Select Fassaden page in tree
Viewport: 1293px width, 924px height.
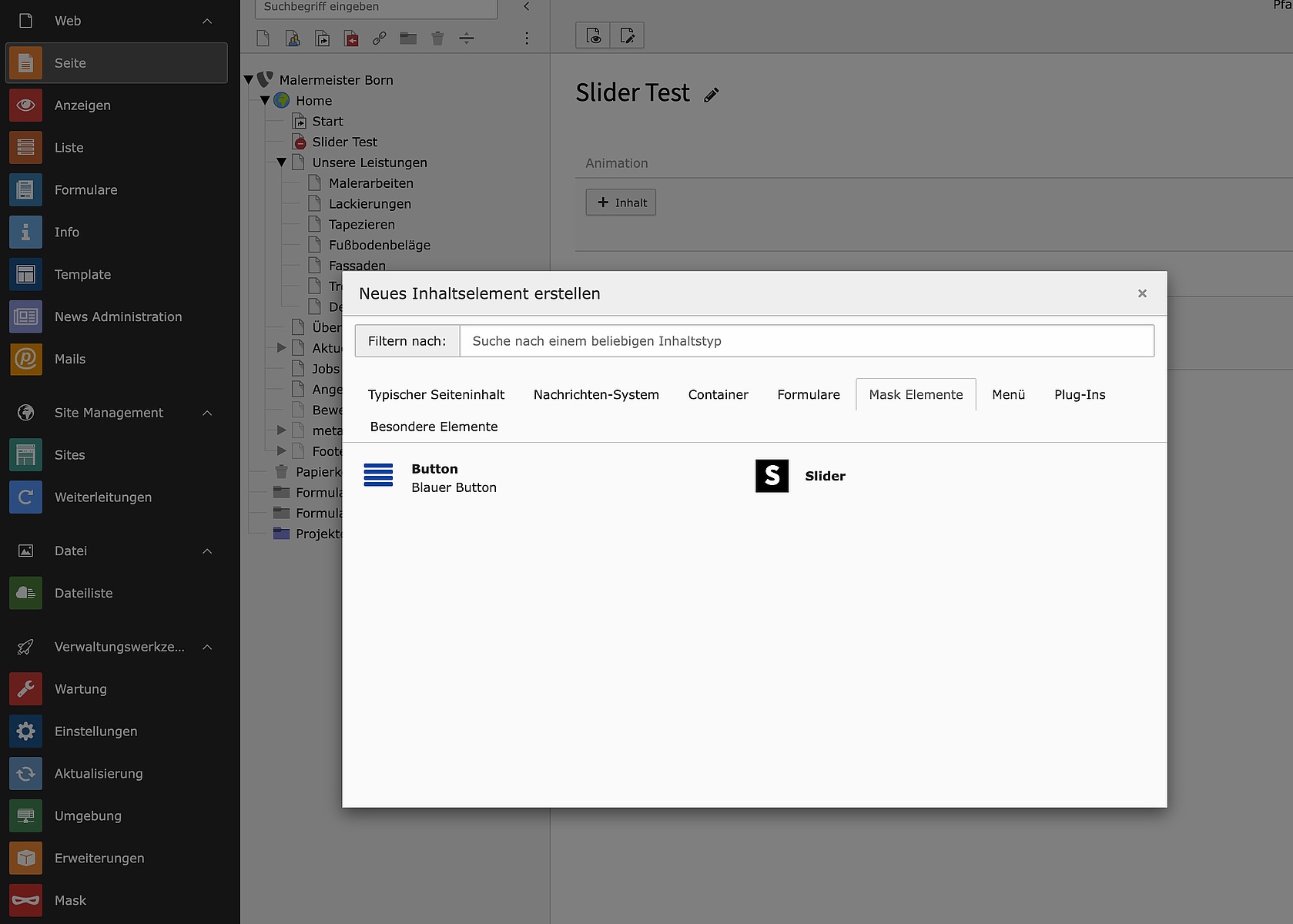(x=357, y=266)
